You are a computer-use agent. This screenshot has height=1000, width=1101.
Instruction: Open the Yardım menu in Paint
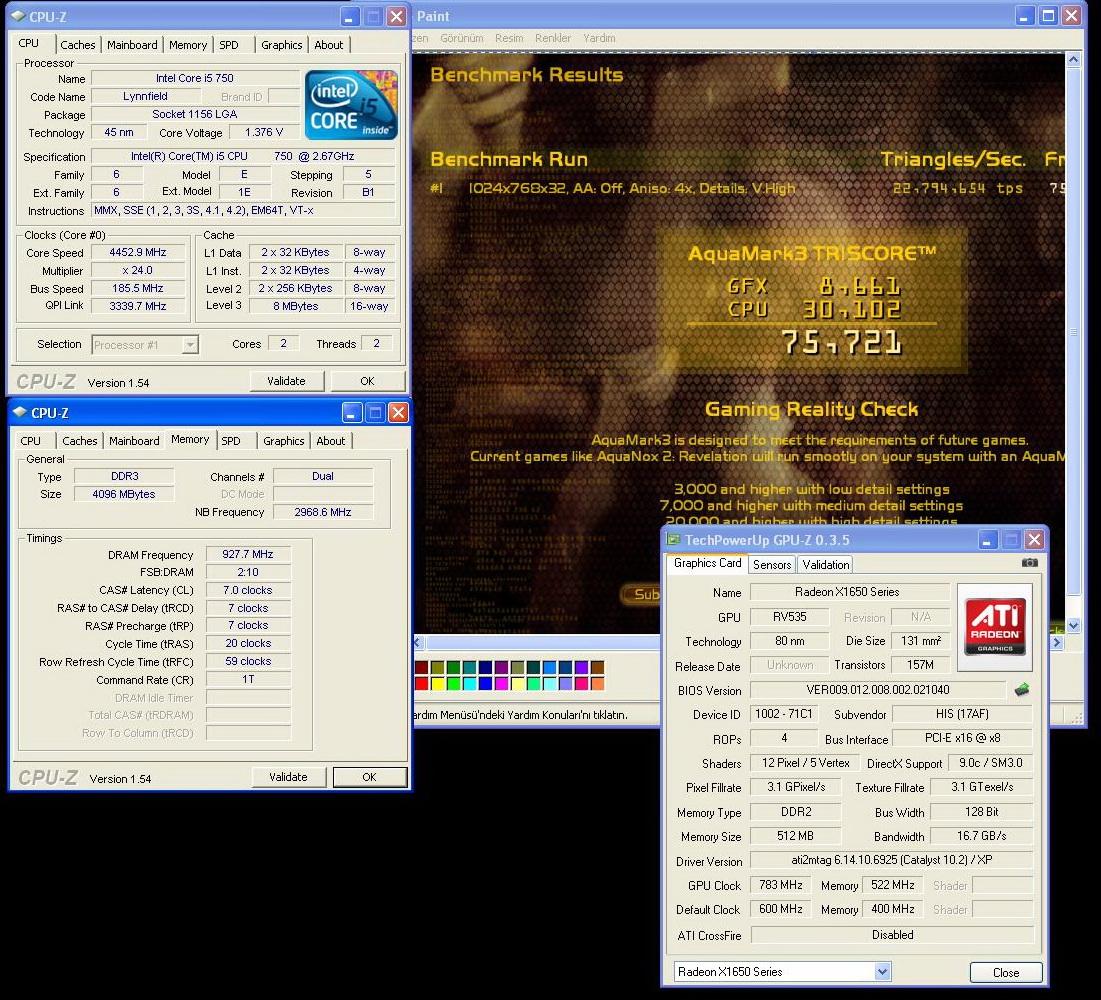[599, 38]
